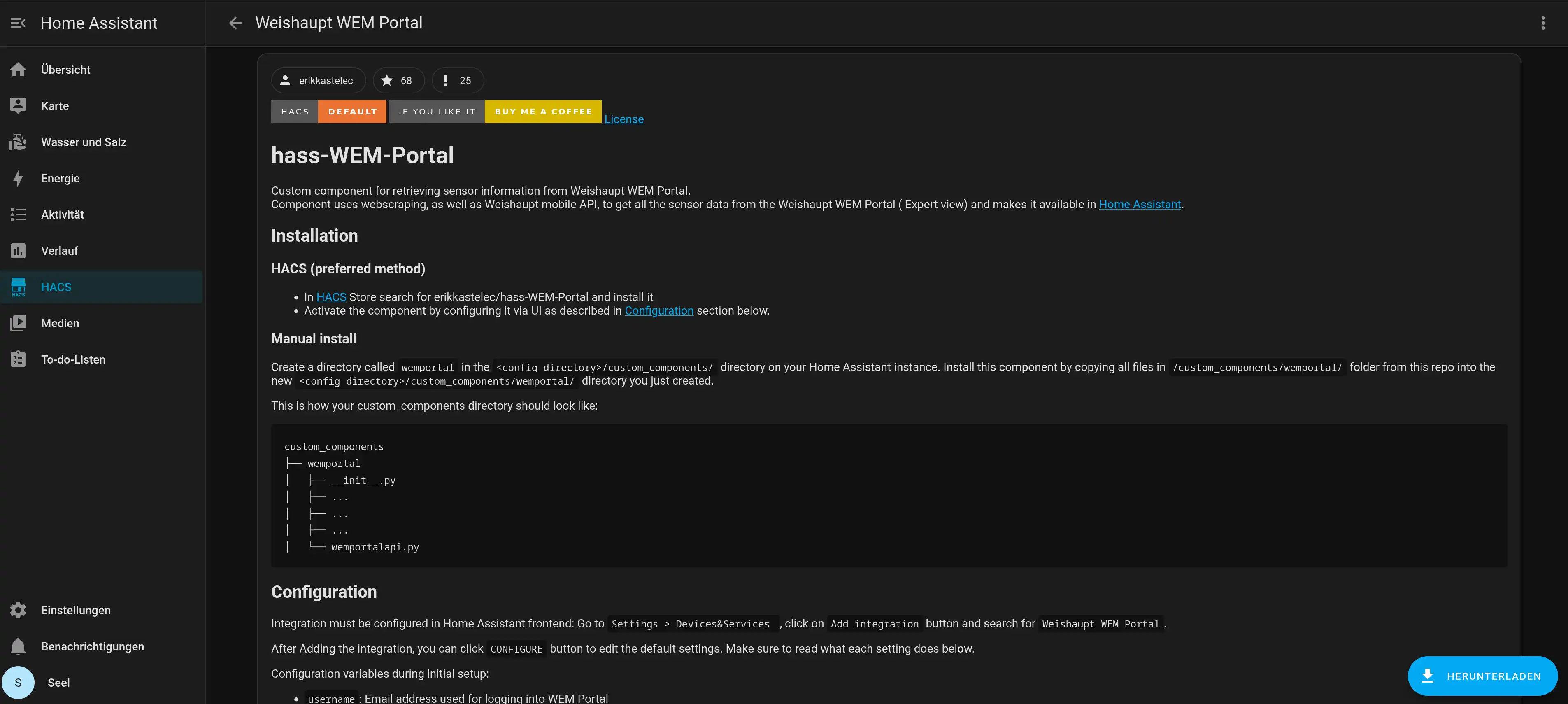Click the Buy Me A Coffee badge

495,112
